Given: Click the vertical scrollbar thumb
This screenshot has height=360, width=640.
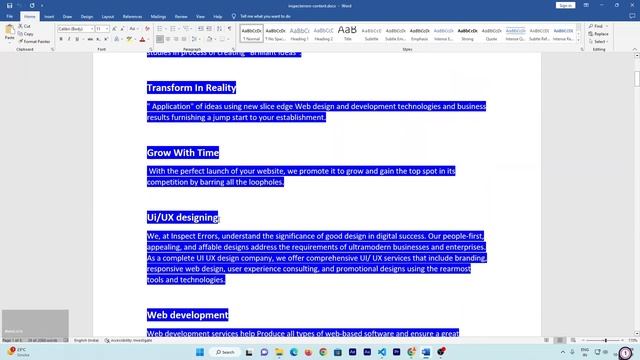Looking at the screenshot, I should coord(637,78).
